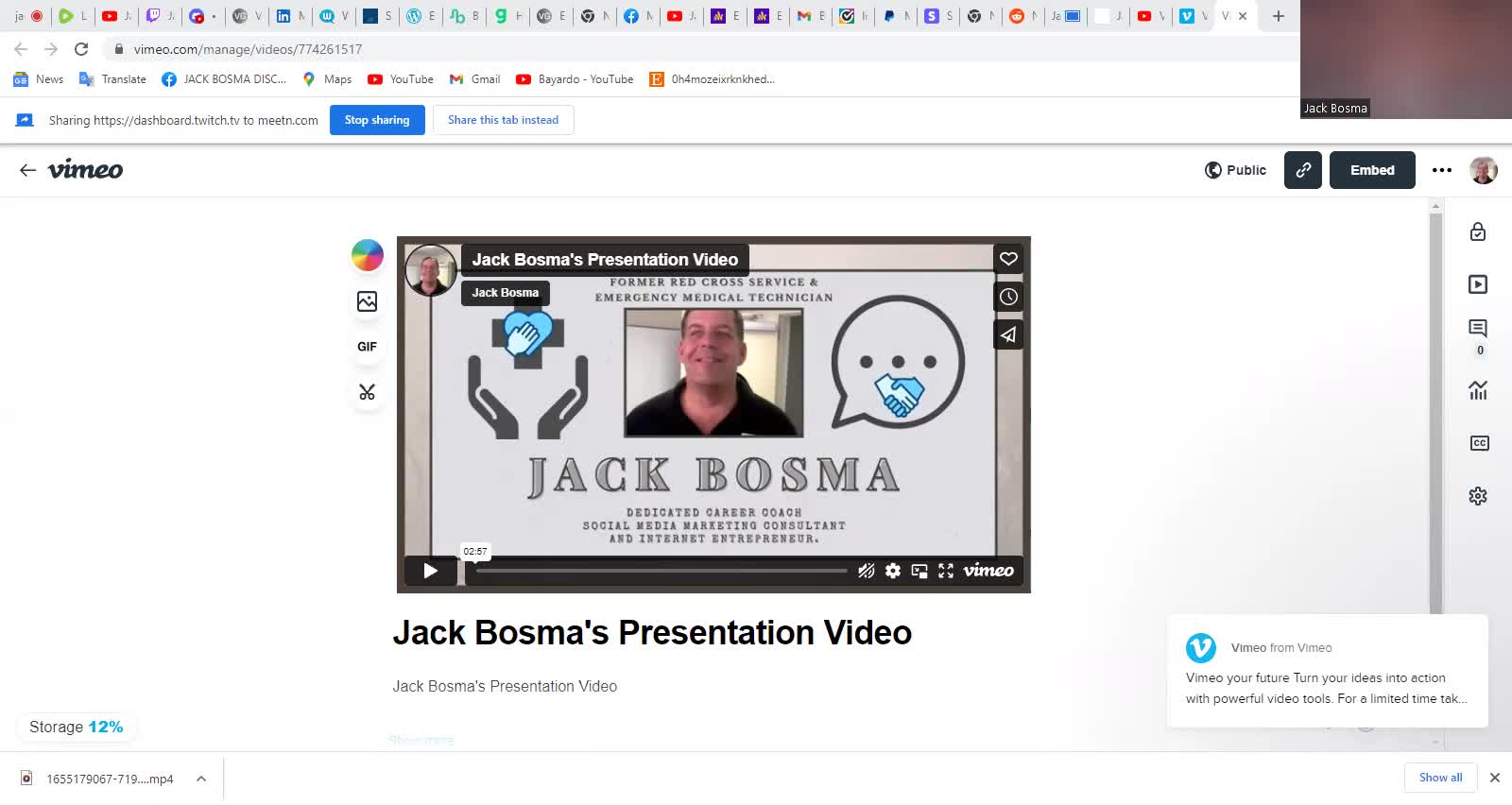Open the Vimeo logo home link
The image size is (1512, 805).
click(x=85, y=170)
